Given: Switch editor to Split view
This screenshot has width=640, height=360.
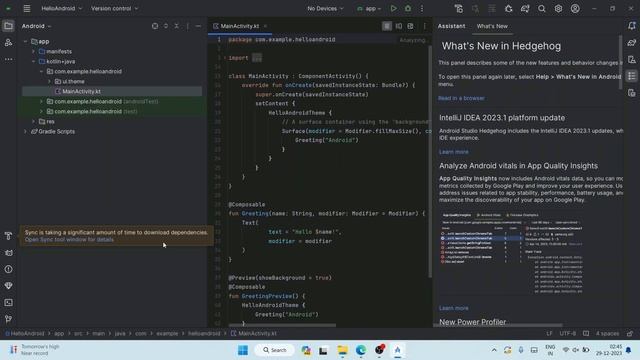Looking at the screenshot, I should pyautogui.click(x=399, y=26).
